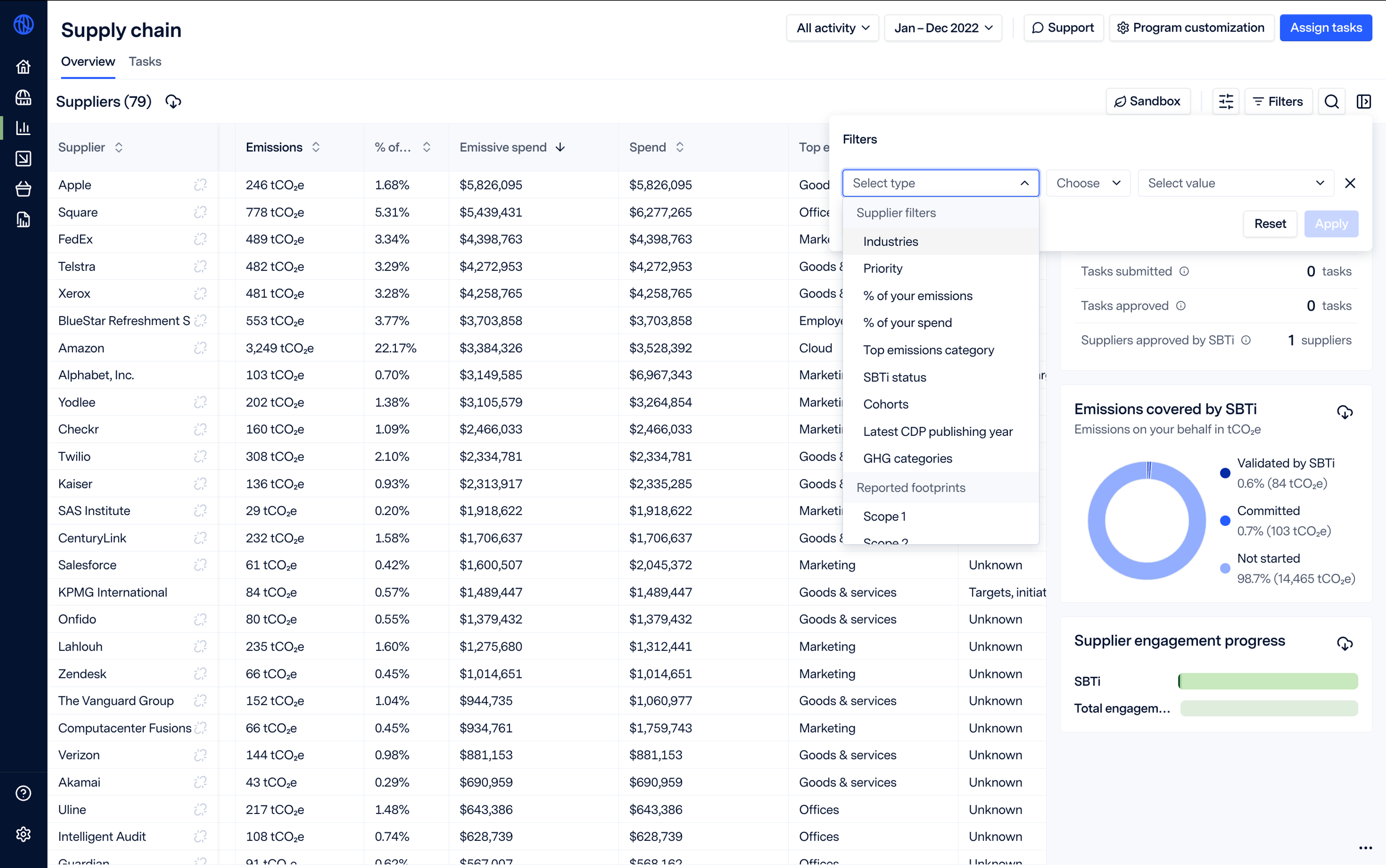Switch to the Tasks tab
Viewport: 1386px width, 868px height.
(x=145, y=61)
